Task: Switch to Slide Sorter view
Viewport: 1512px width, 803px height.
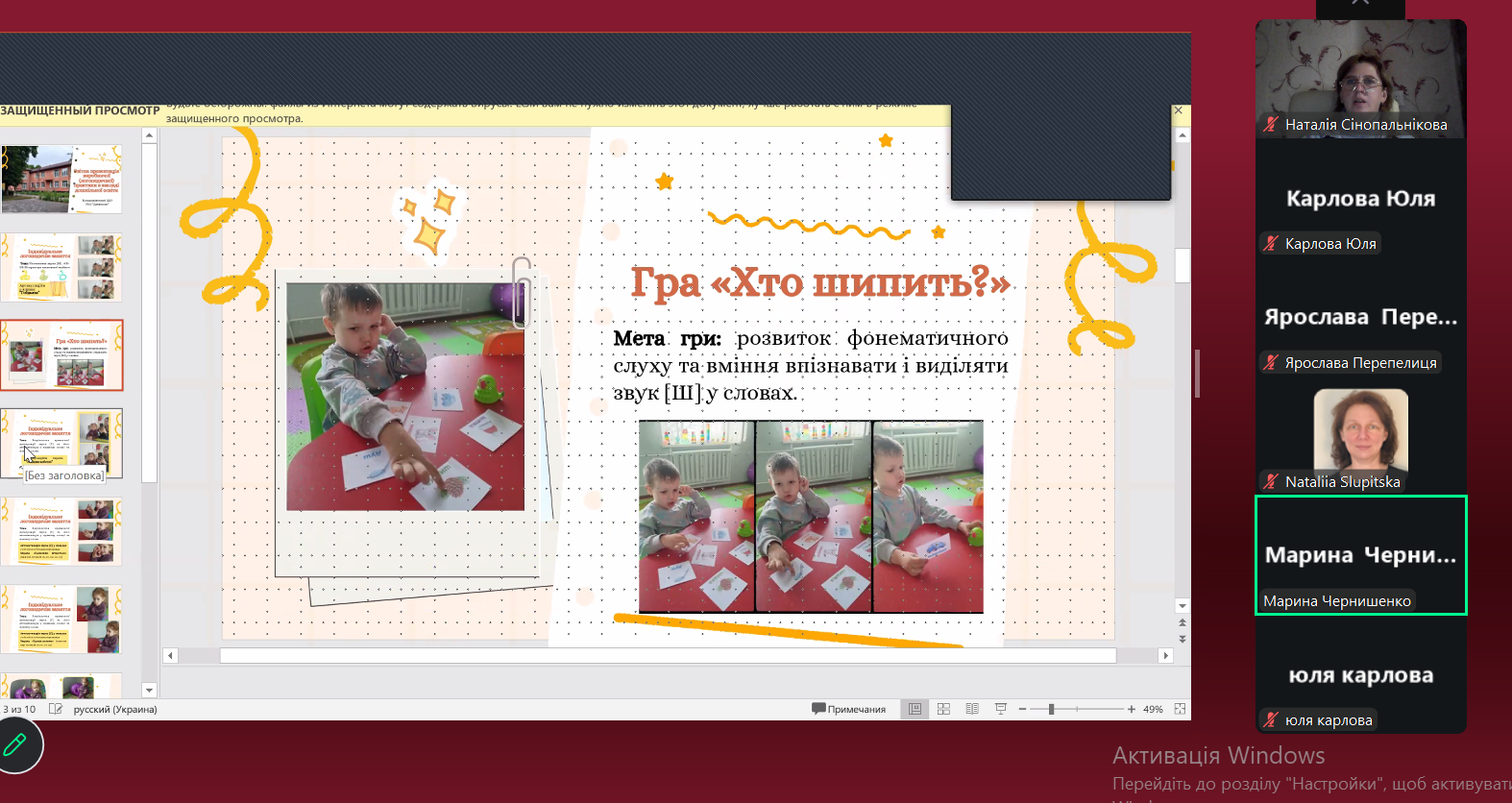Action: click(x=943, y=709)
